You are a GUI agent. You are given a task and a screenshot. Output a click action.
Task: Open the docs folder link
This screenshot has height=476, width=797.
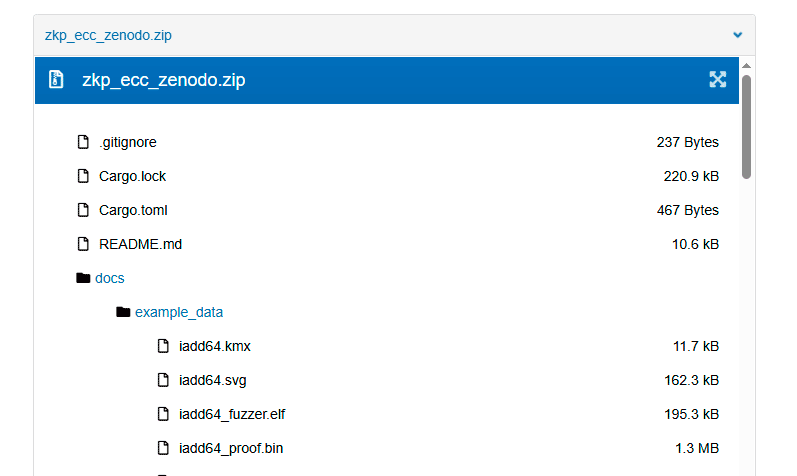pos(110,278)
